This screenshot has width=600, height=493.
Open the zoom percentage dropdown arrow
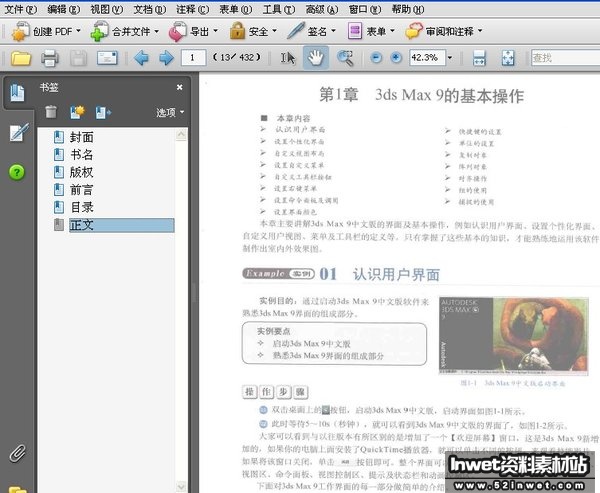coord(450,58)
